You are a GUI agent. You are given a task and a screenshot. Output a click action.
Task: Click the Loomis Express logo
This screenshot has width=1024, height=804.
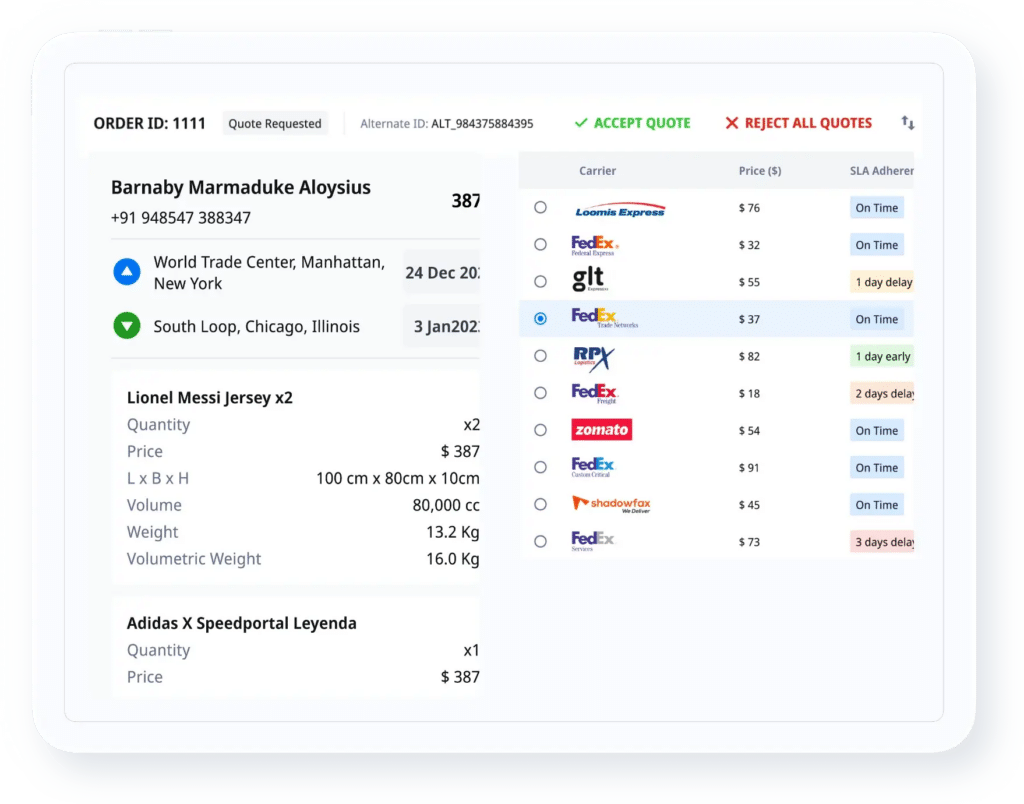(620, 209)
